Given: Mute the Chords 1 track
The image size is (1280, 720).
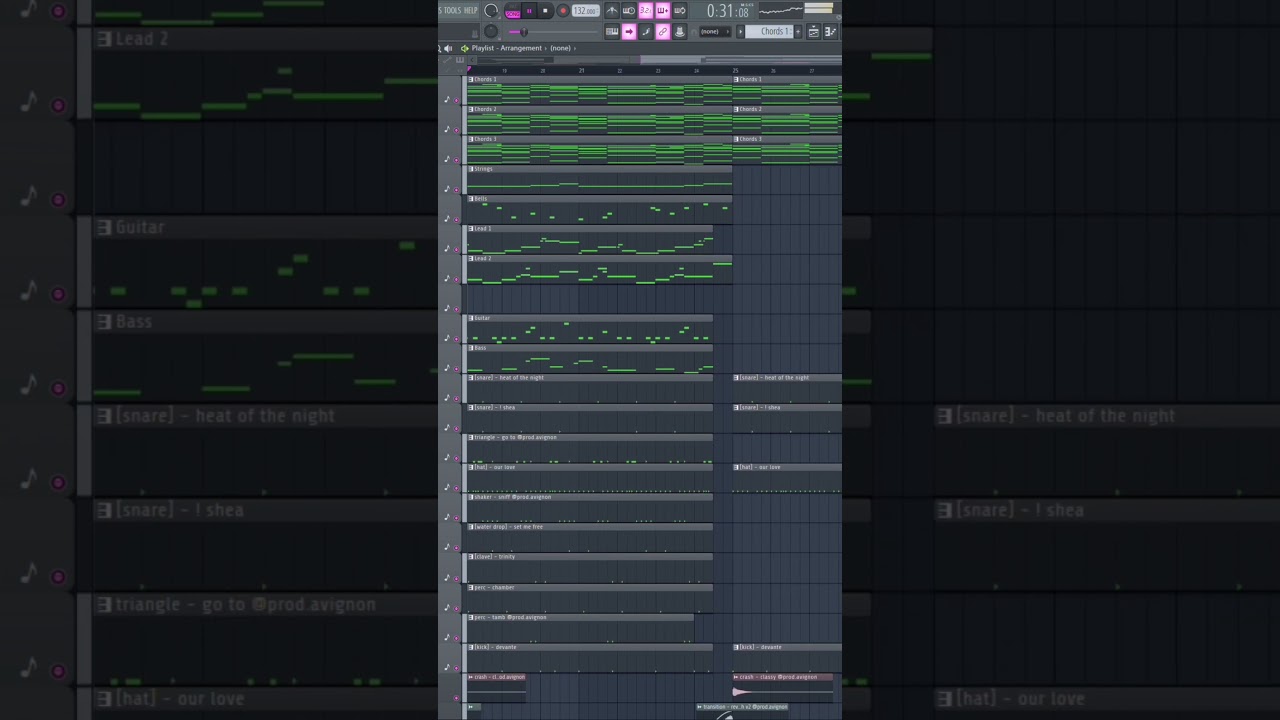Looking at the screenshot, I should click(x=457, y=100).
